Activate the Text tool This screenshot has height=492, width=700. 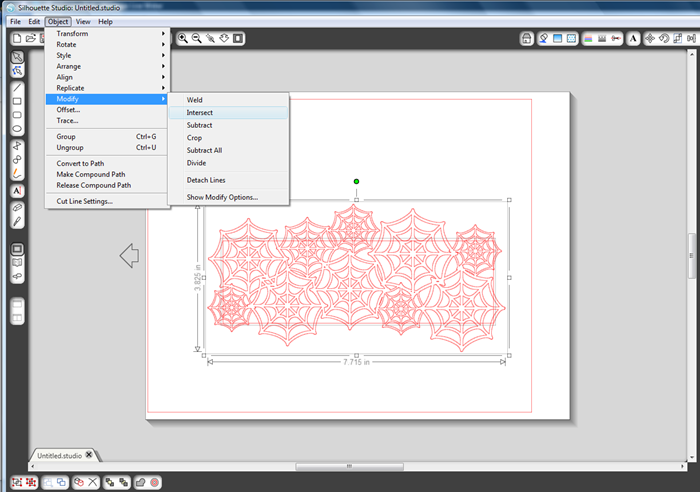(17, 191)
